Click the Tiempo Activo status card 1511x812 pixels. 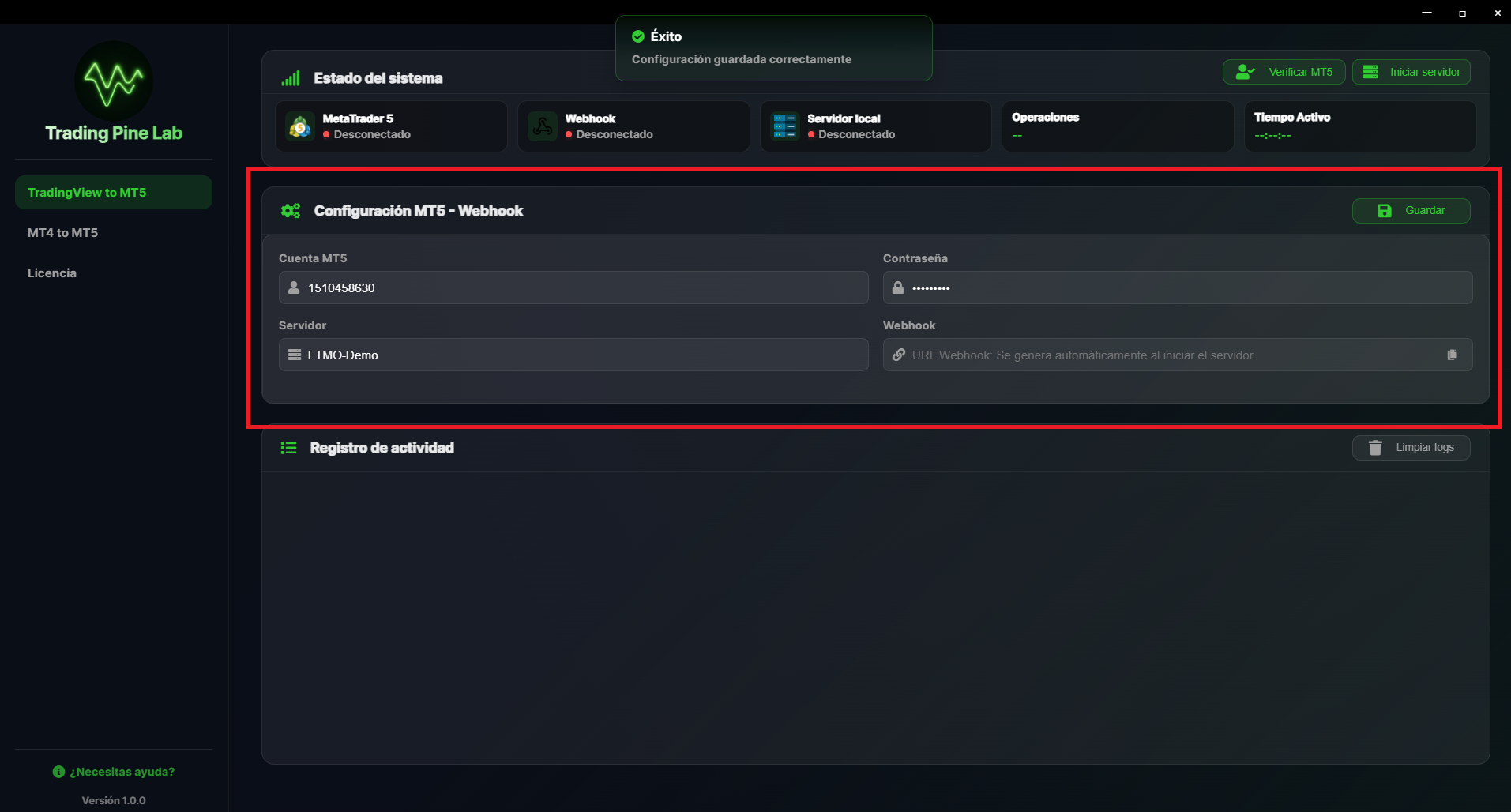pyautogui.click(x=1360, y=126)
